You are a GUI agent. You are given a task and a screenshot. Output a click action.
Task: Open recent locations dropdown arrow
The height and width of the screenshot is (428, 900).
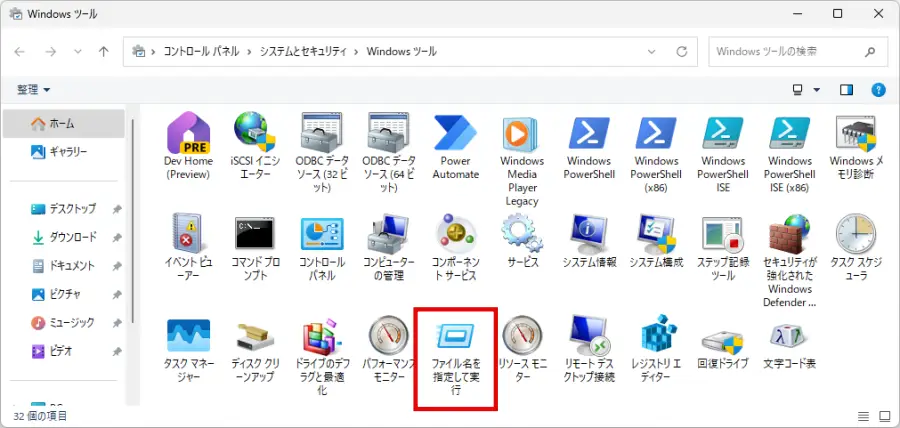click(78, 52)
